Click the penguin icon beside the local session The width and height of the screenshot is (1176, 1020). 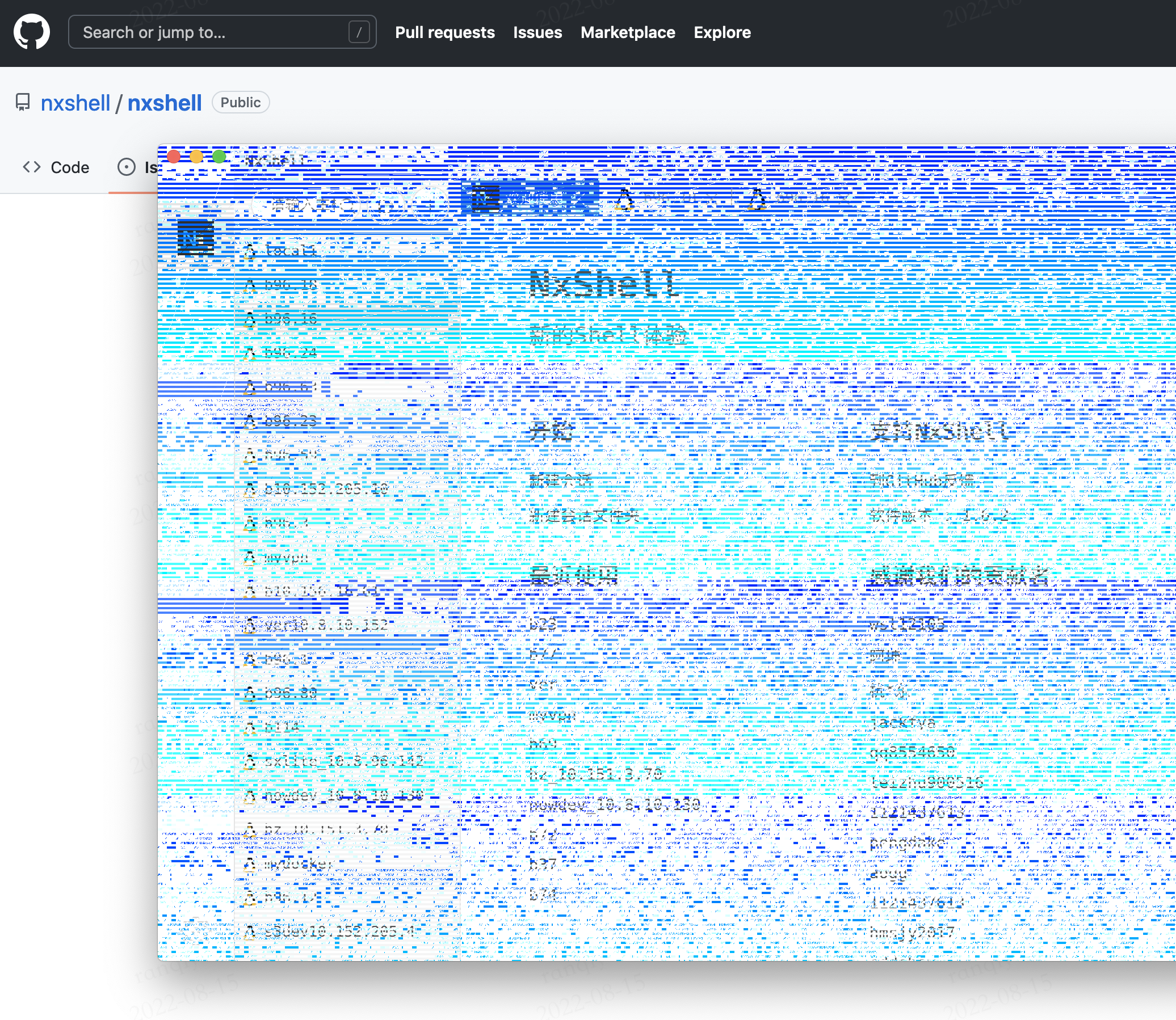pos(249,251)
